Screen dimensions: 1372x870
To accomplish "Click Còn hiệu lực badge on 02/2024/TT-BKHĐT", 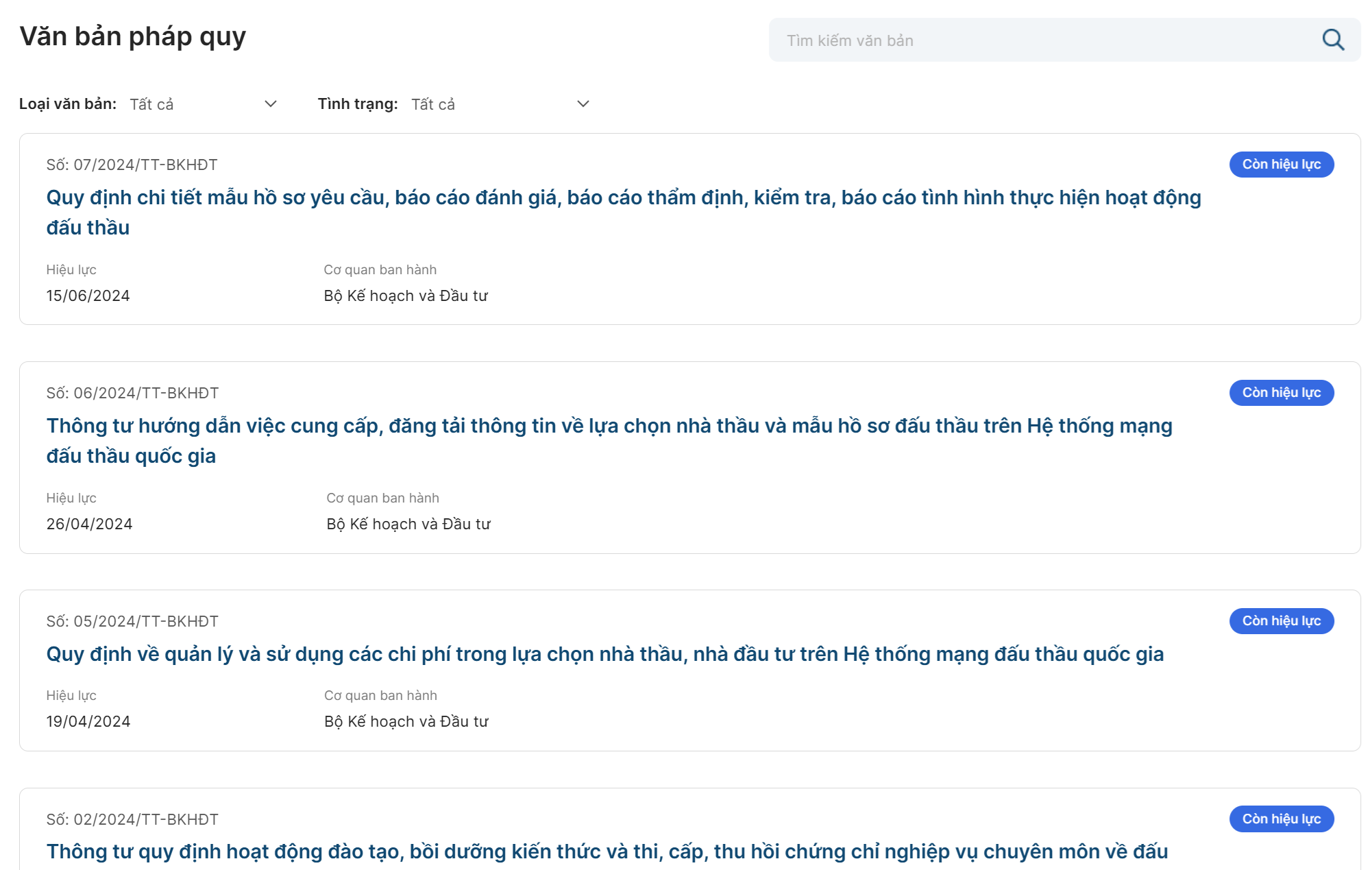I will pos(1281,819).
